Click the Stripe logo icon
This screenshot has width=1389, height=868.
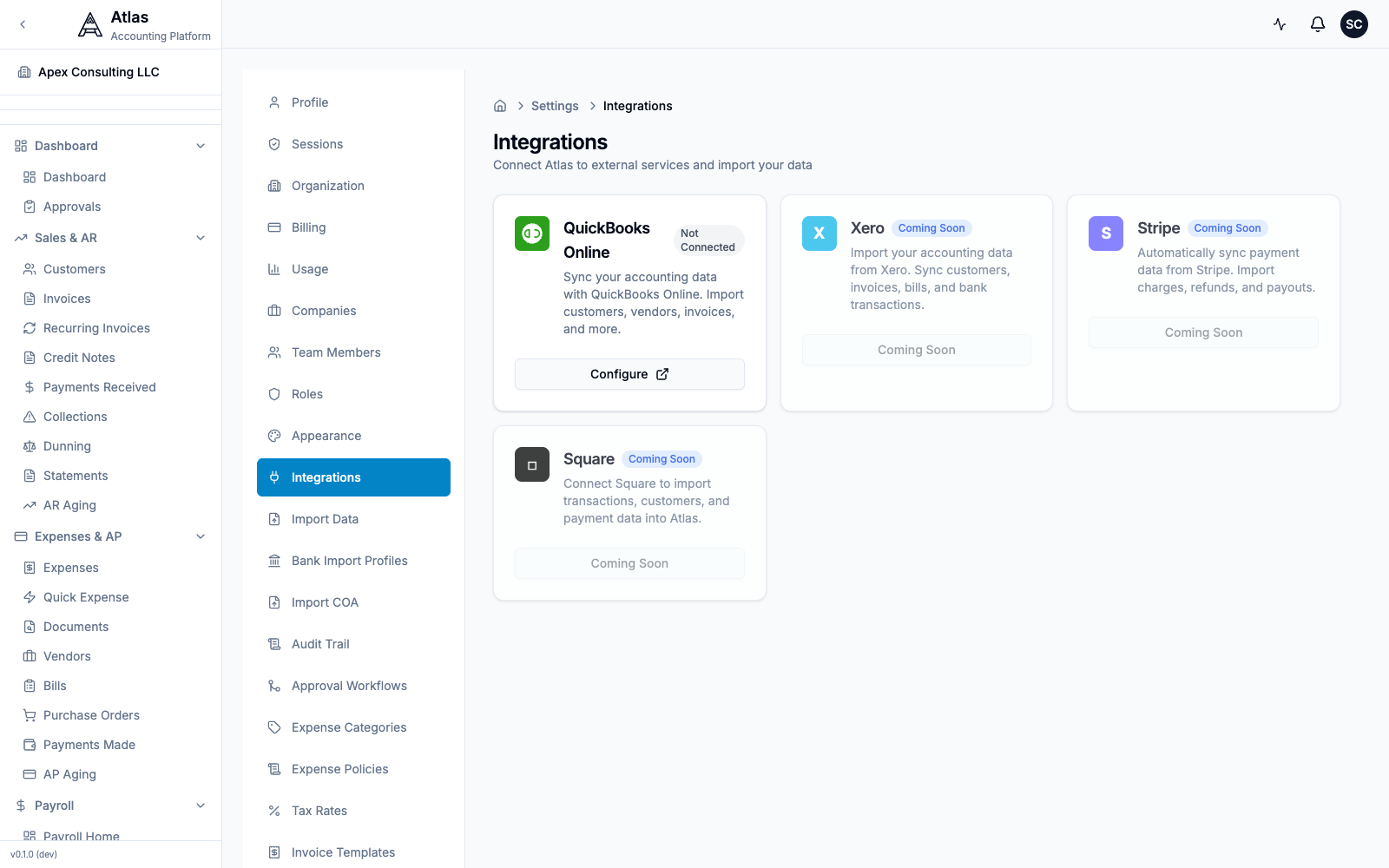(1106, 233)
